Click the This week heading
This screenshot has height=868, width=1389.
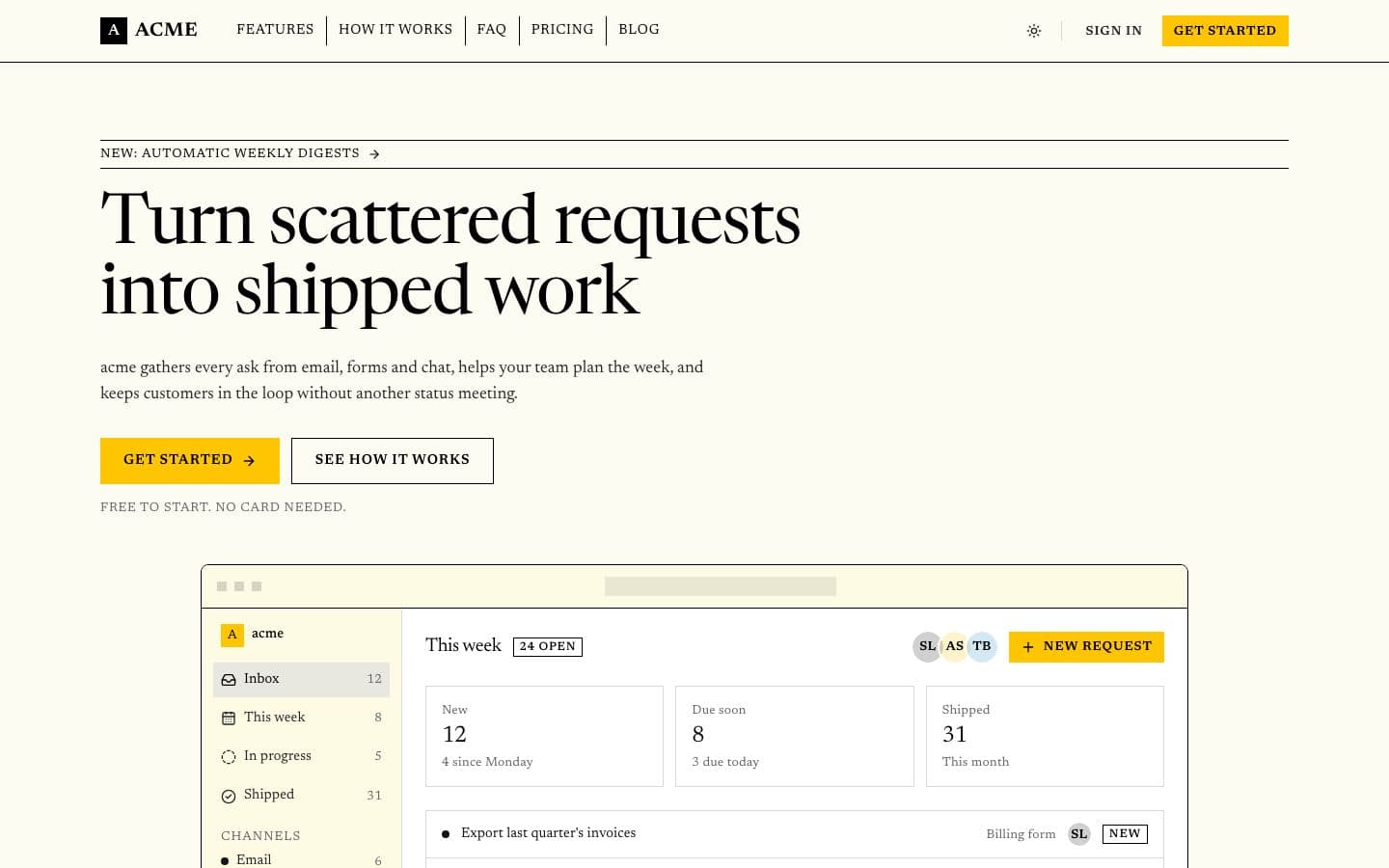click(x=463, y=645)
